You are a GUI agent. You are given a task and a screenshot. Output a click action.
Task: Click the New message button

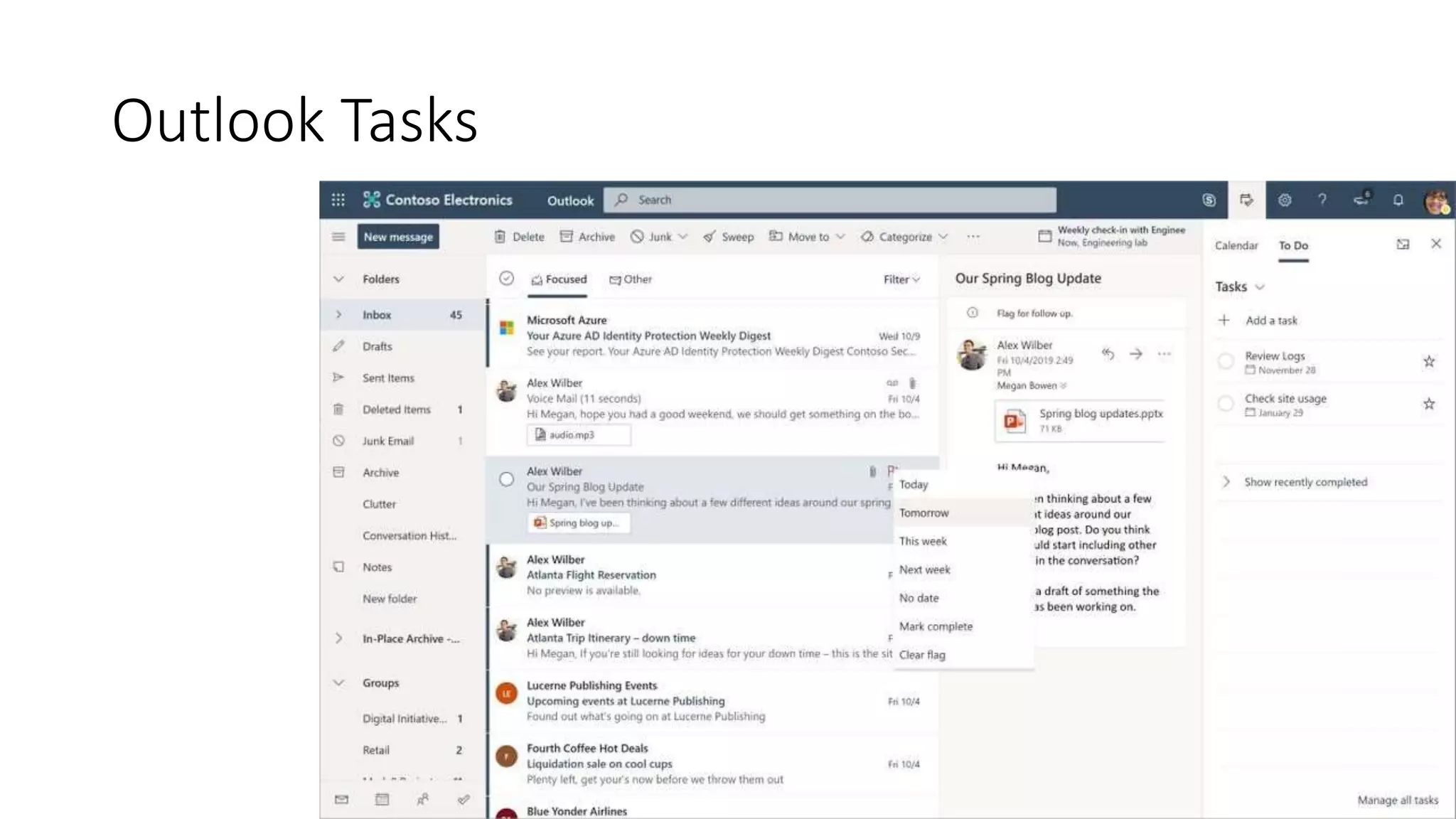[398, 237]
